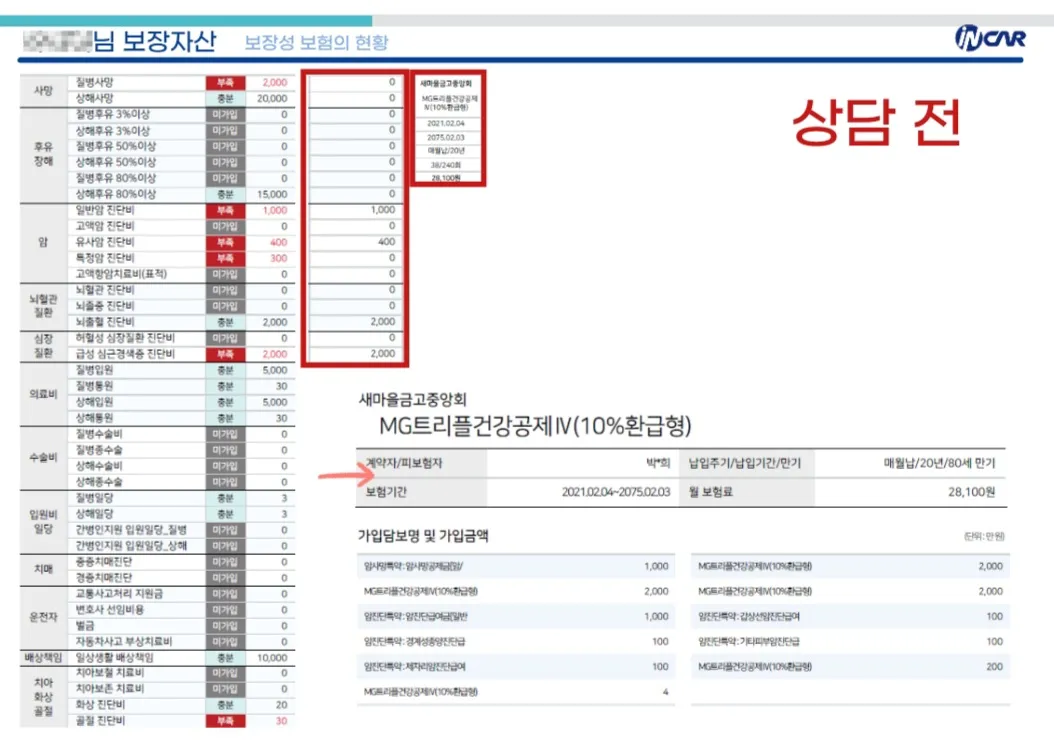
Task: Click the '교통사고처리 지원금' row label
Action: (119, 593)
